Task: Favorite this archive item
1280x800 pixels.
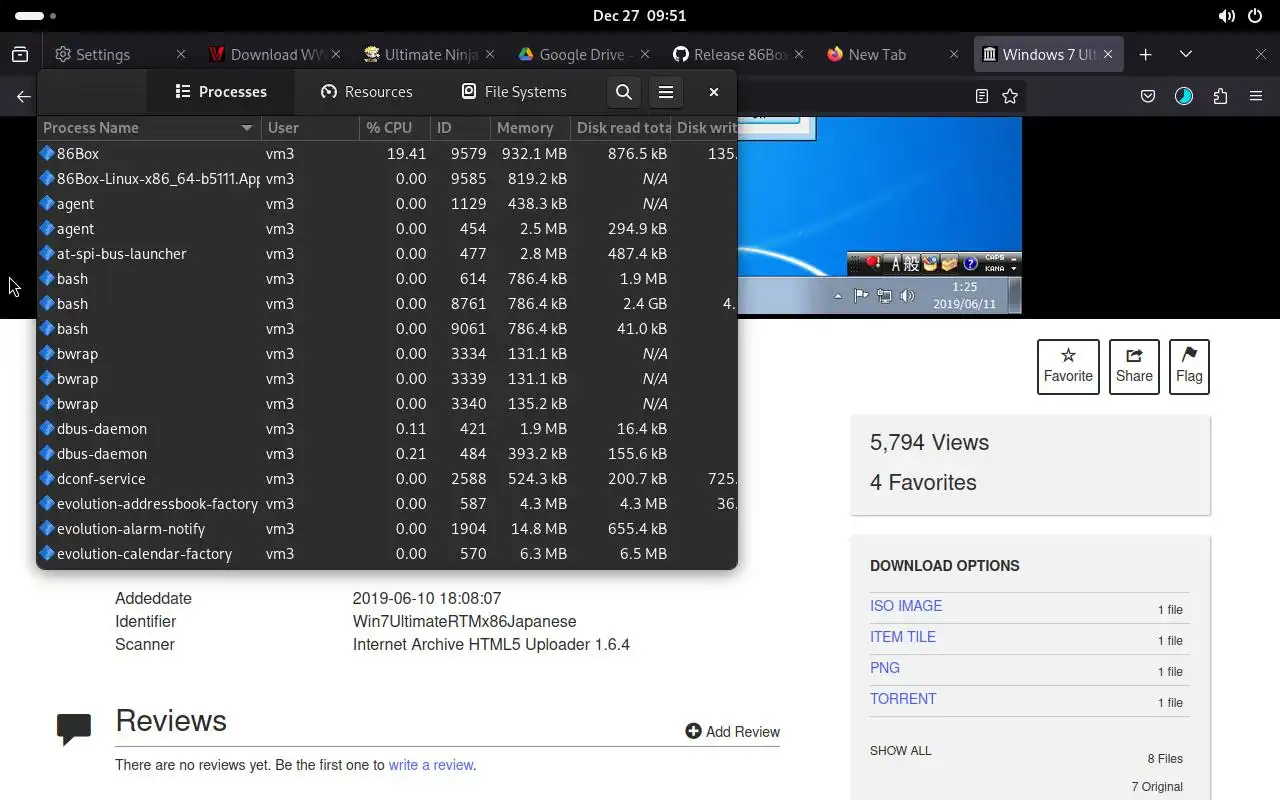Action: click(x=1068, y=366)
